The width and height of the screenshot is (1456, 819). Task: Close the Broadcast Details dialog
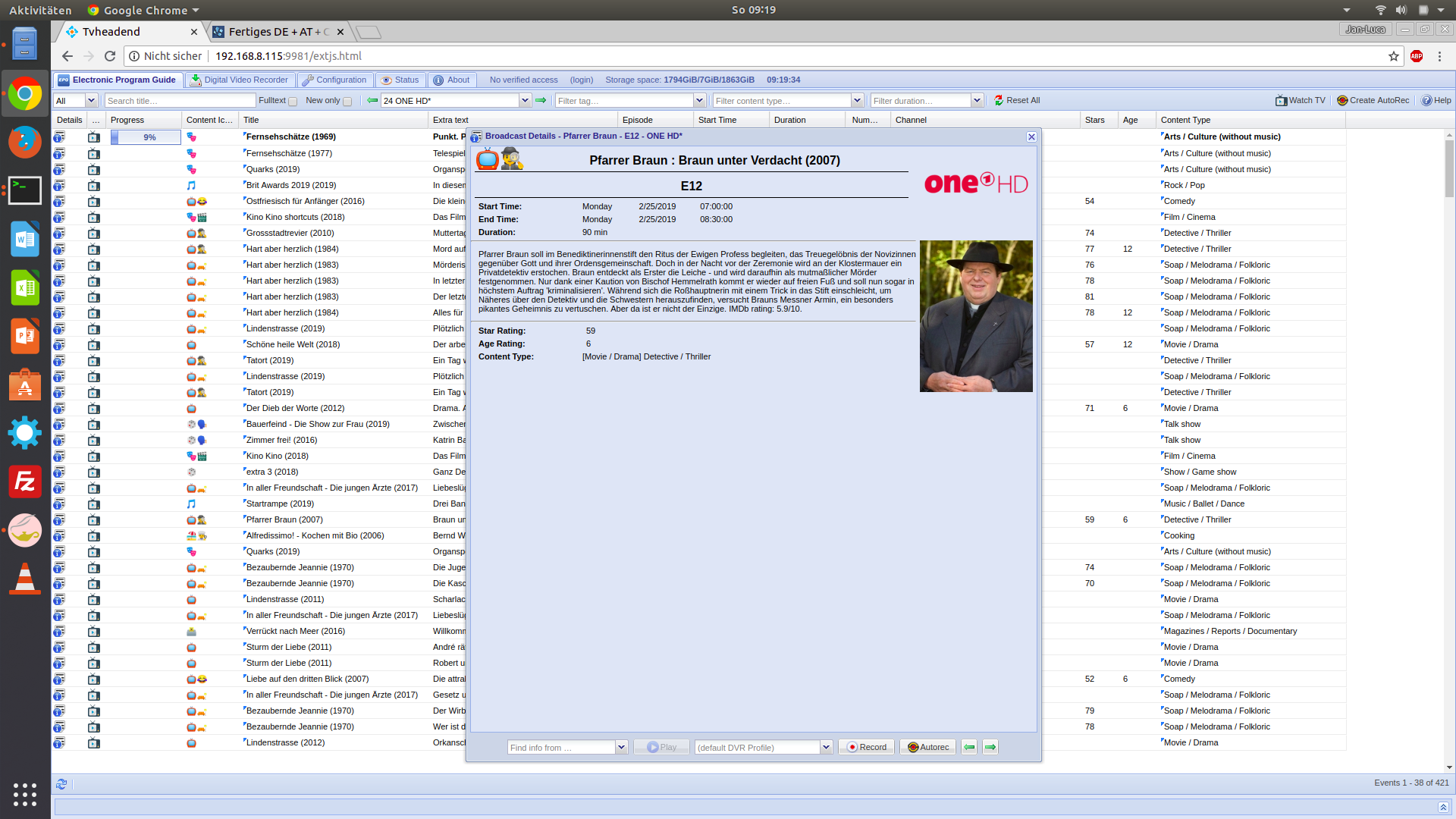click(x=1031, y=136)
